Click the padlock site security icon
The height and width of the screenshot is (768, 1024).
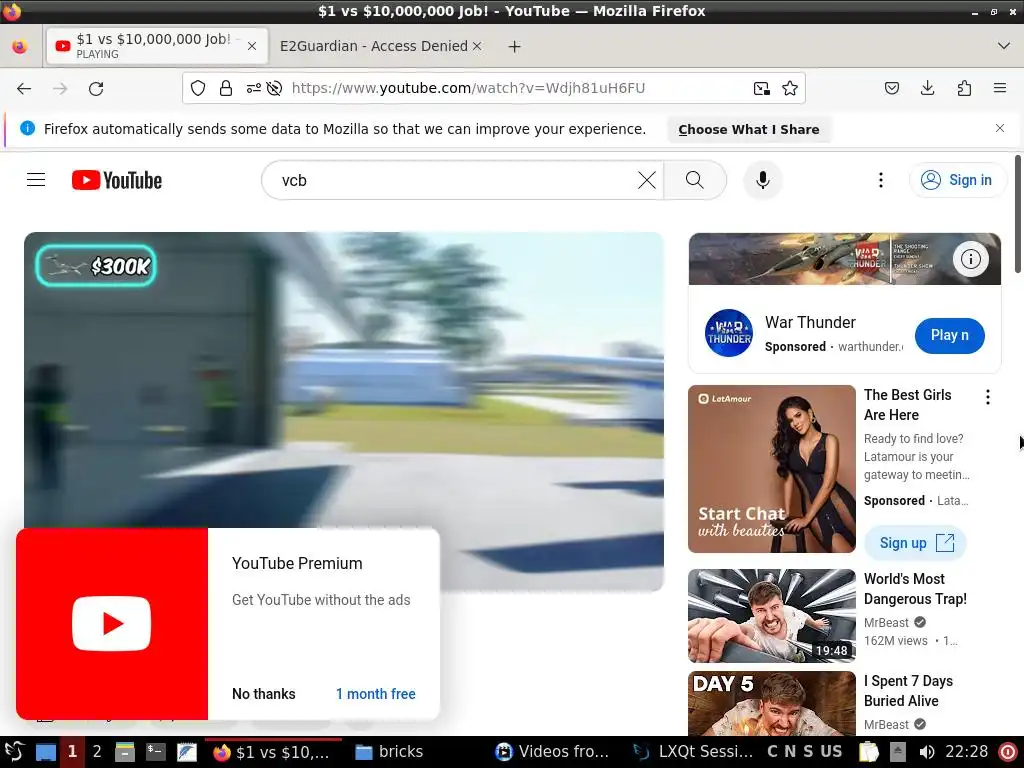pos(226,88)
